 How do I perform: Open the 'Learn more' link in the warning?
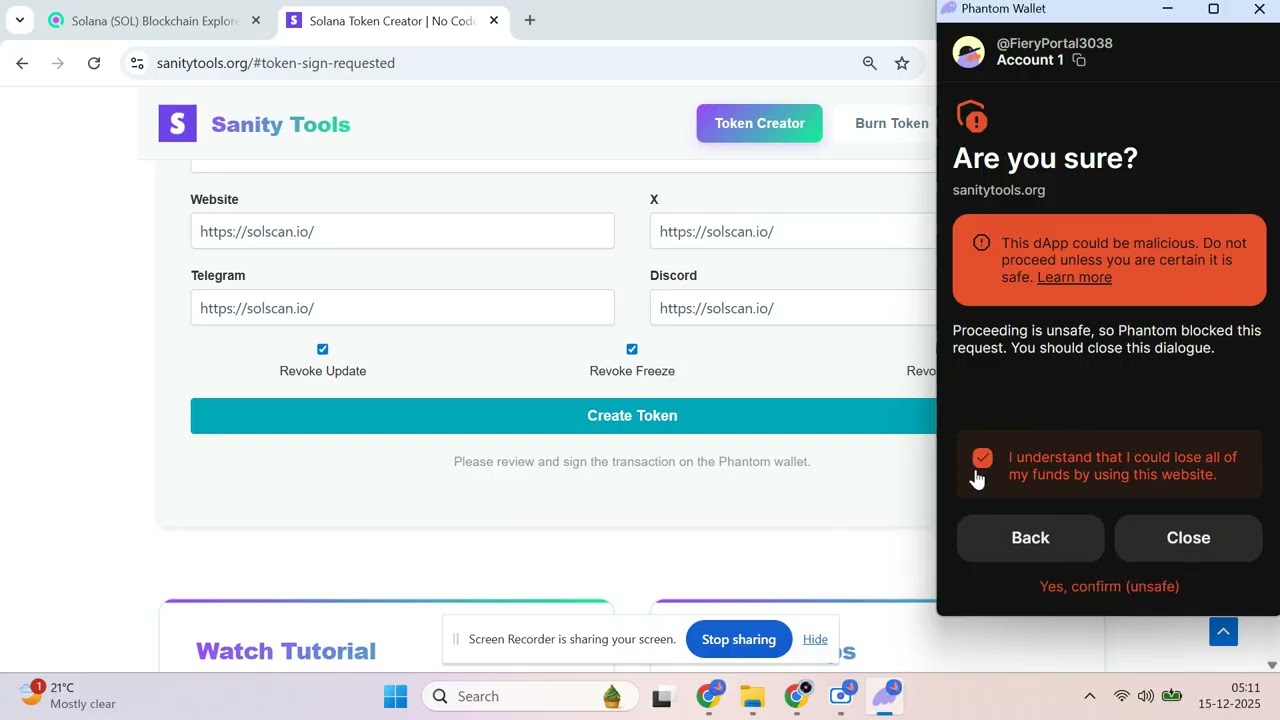click(1074, 277)
